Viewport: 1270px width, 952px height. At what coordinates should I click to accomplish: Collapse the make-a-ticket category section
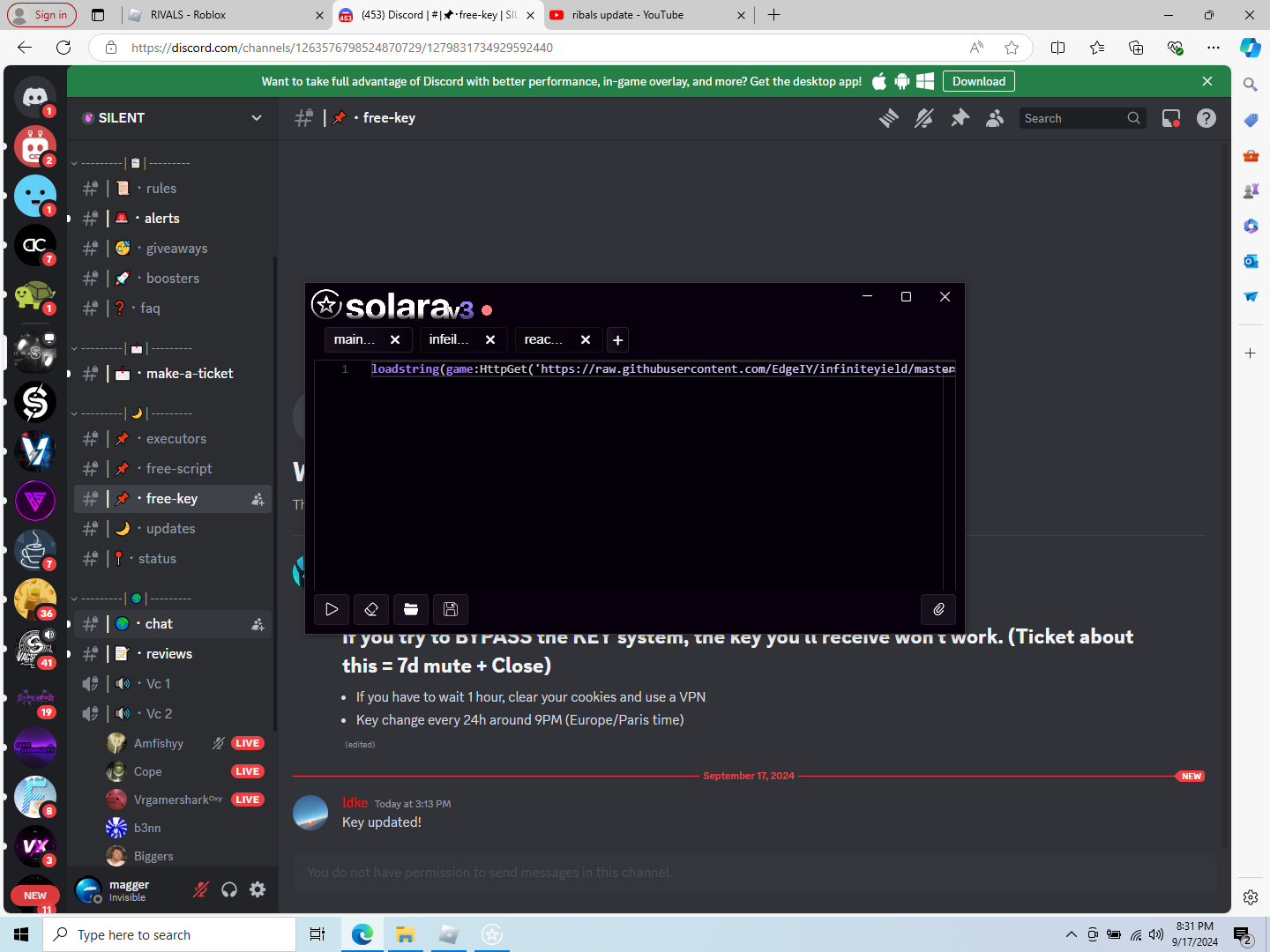click(131, 348)
